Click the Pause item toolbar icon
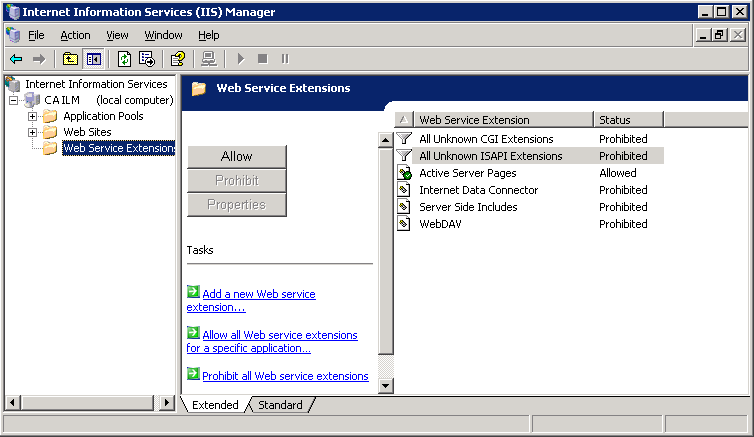 click(x=285, y=59)
